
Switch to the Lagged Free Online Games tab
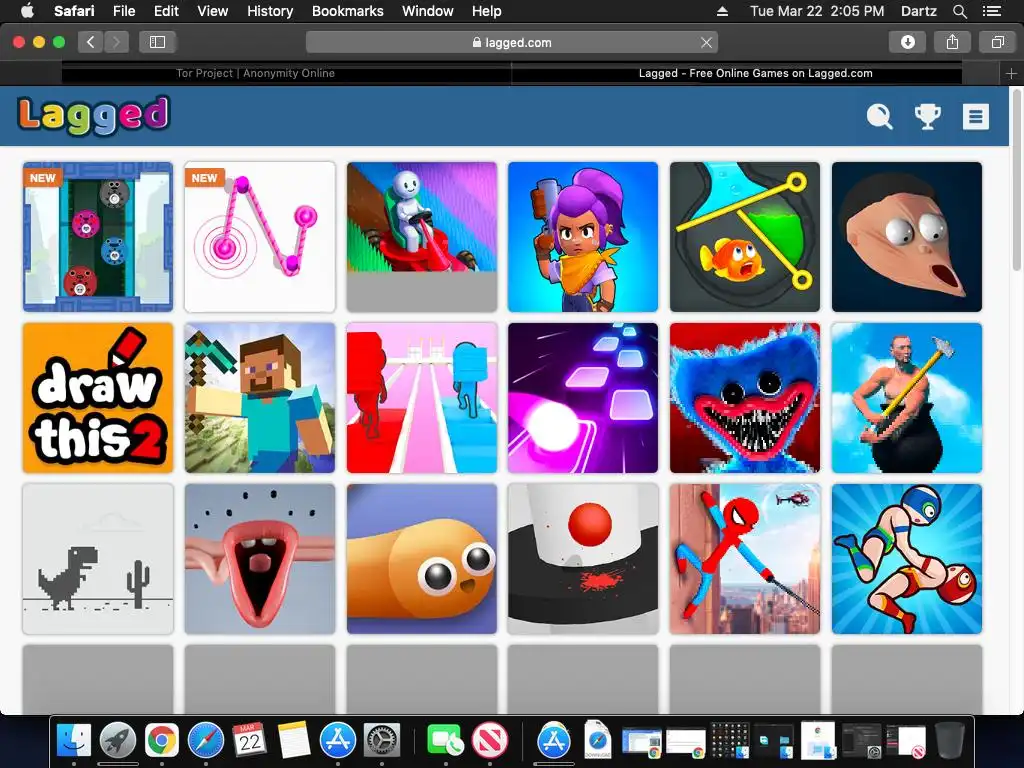[x=756, y=73]
